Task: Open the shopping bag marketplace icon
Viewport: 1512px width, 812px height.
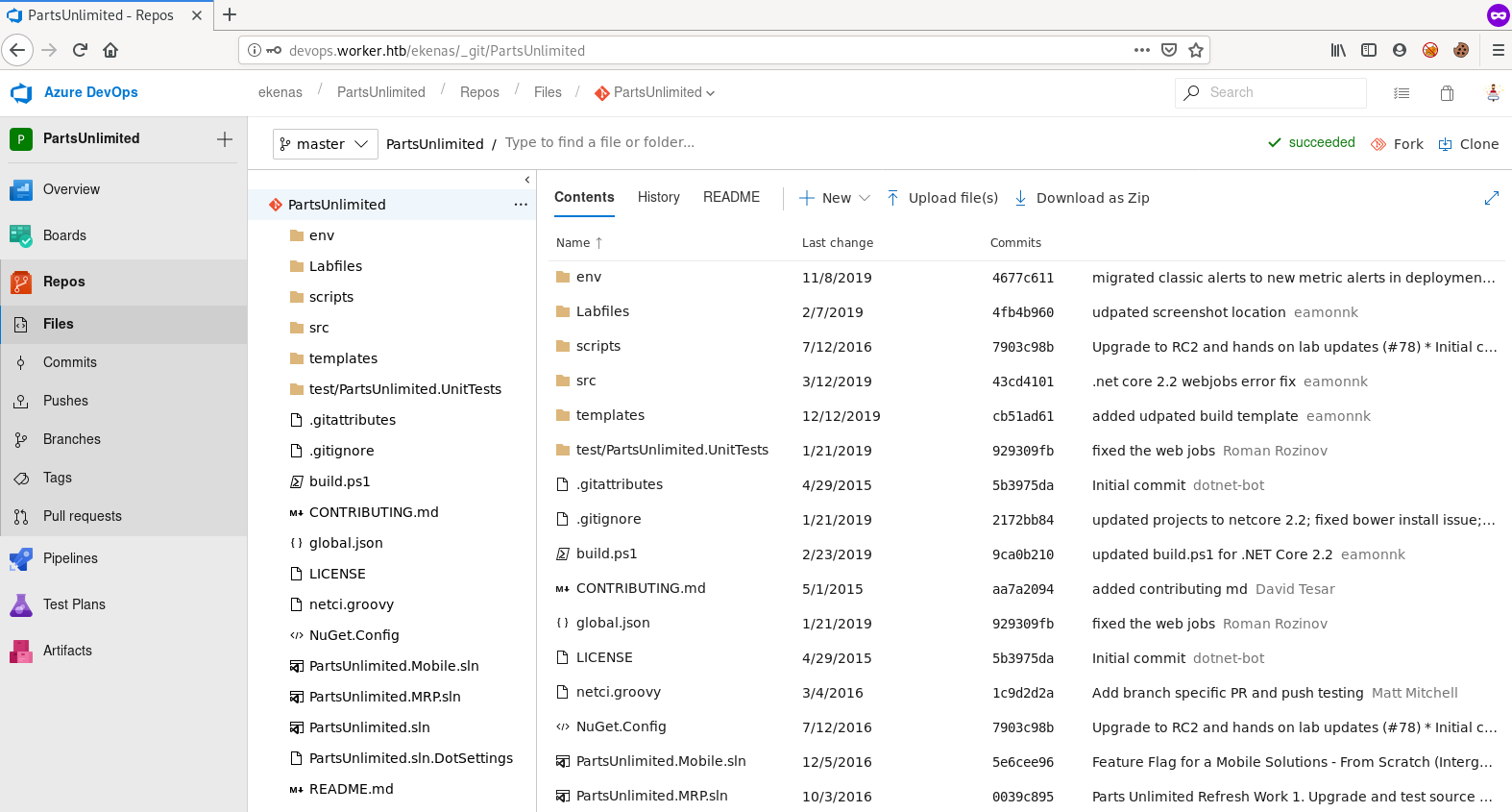Action: click(1447, 93)
